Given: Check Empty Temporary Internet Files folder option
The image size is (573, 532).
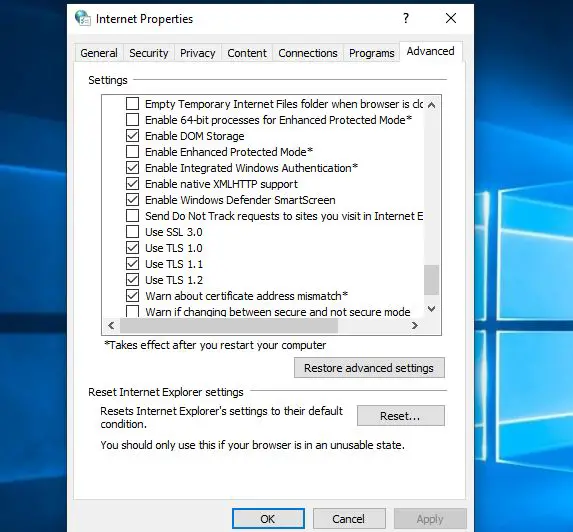Looking at the screenshot, I should click(x=132, y=104).
